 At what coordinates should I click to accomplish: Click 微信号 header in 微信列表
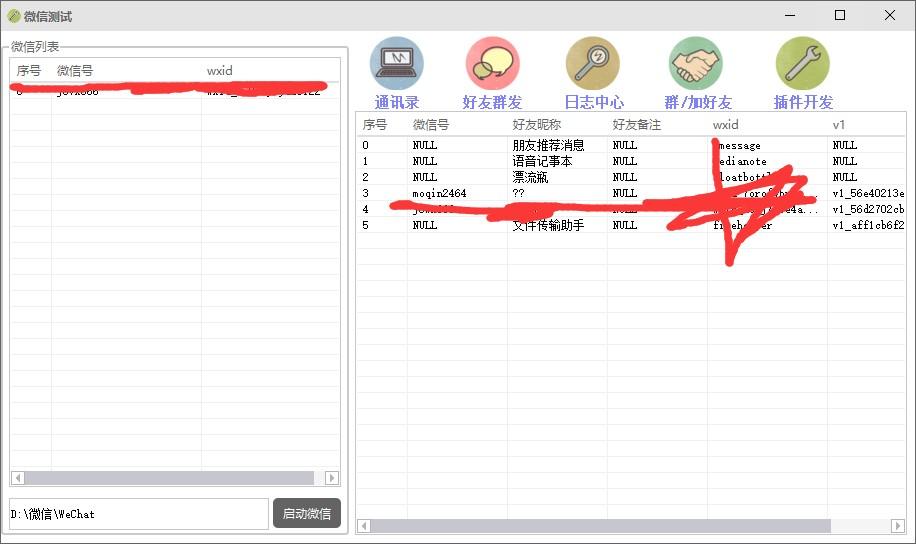[x=75, y=71]
